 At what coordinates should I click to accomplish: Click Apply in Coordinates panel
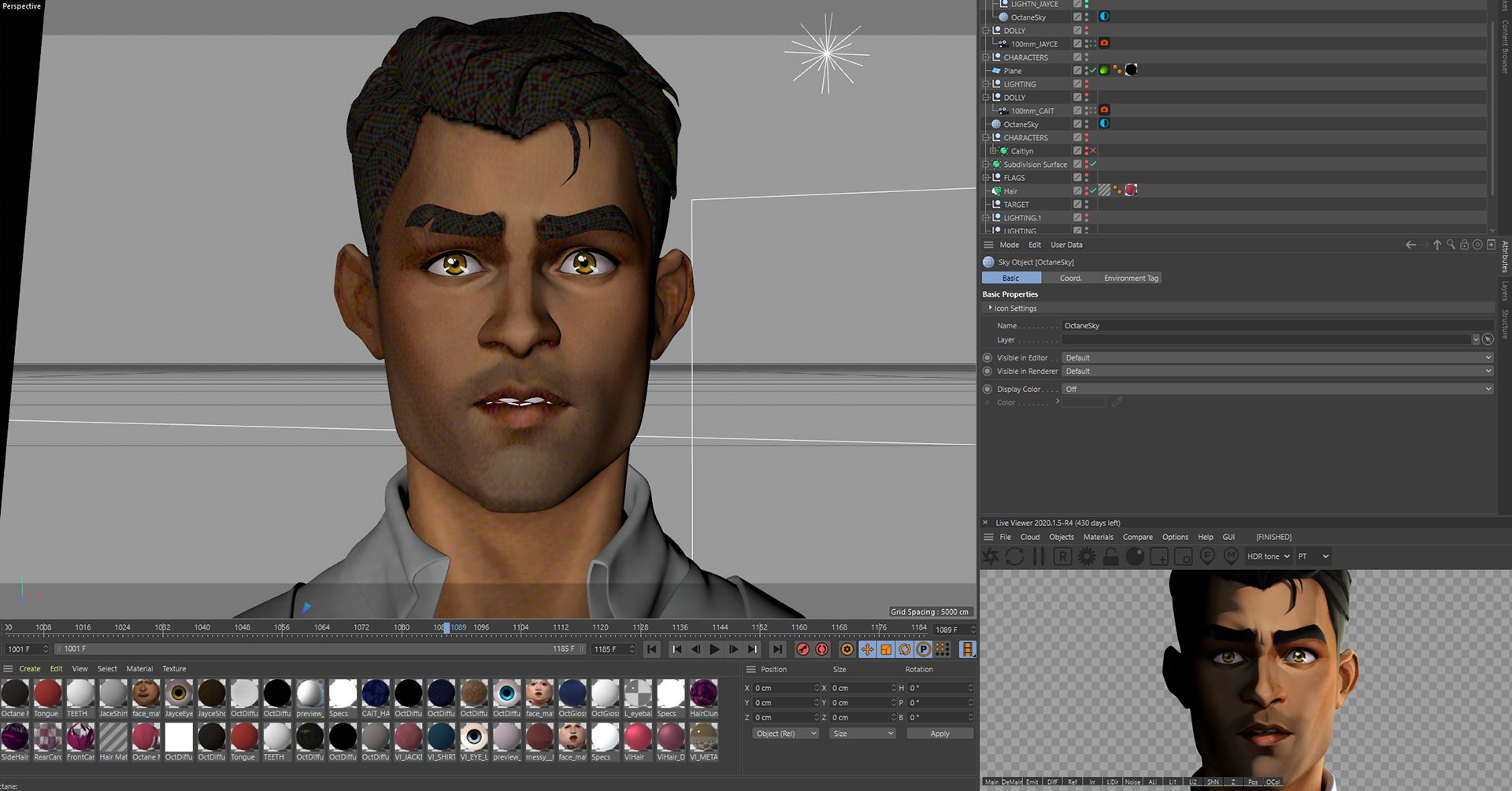[x=939, y=733]
